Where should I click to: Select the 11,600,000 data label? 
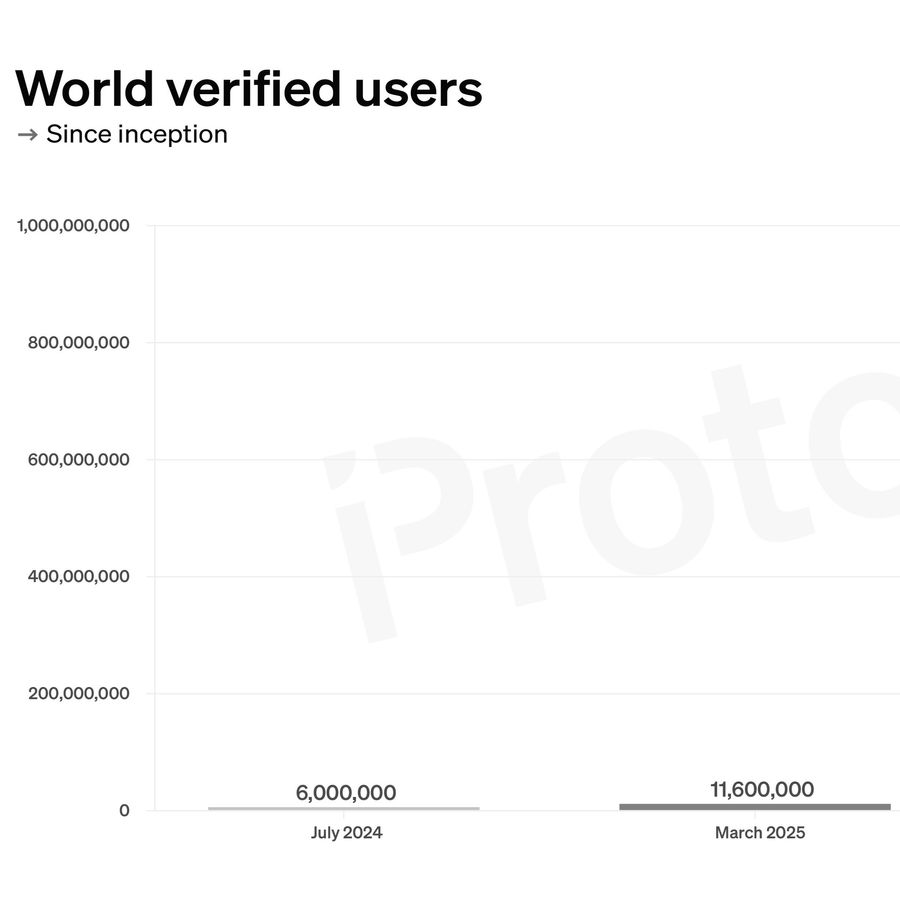762,789
